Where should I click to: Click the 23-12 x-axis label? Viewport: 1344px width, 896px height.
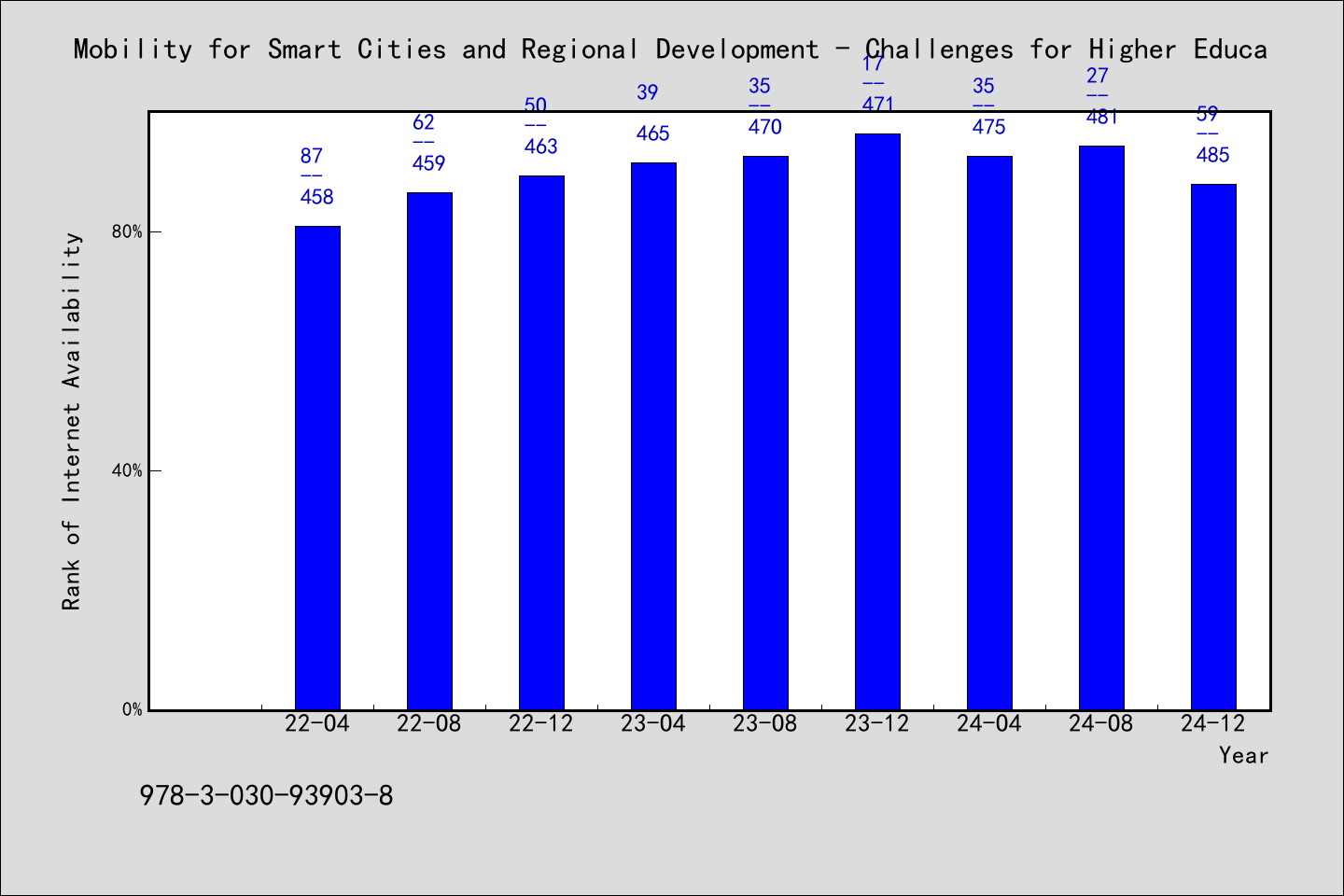(877, 723)
